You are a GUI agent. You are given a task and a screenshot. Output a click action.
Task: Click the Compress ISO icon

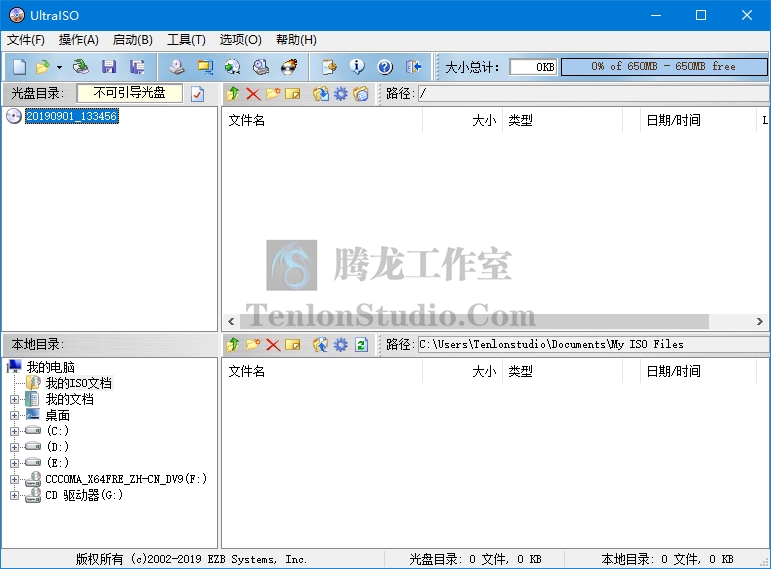(x=205, y=66)
